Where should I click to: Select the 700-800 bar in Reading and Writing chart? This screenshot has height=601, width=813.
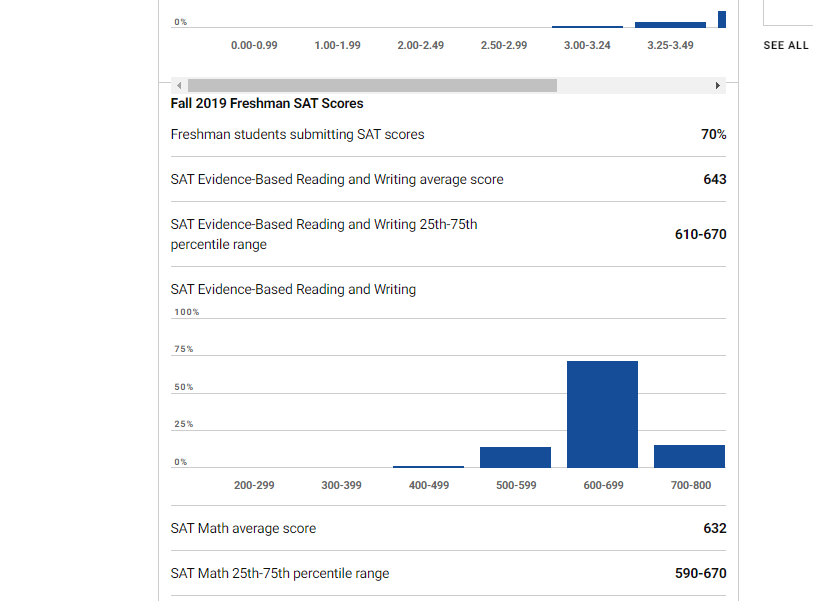[x=689, y=456]
